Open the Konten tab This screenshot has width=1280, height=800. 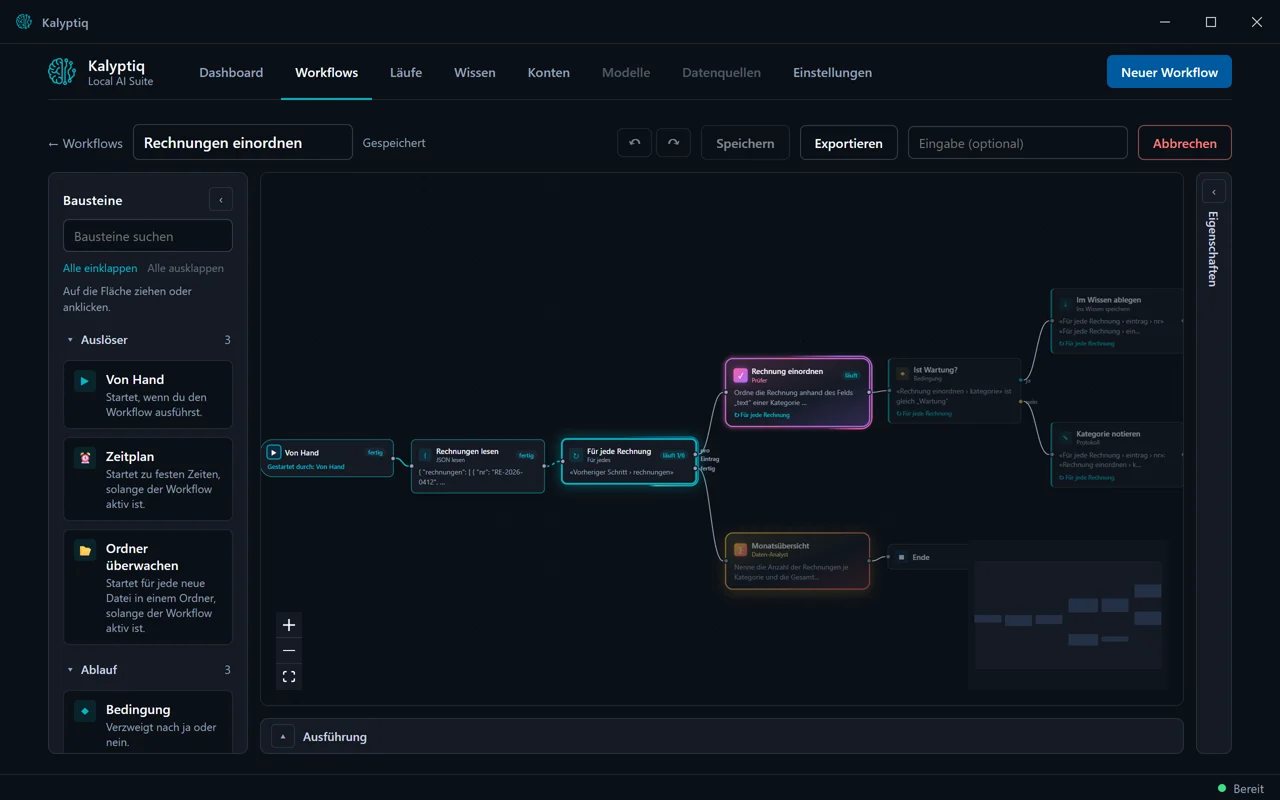coord(549,73)
